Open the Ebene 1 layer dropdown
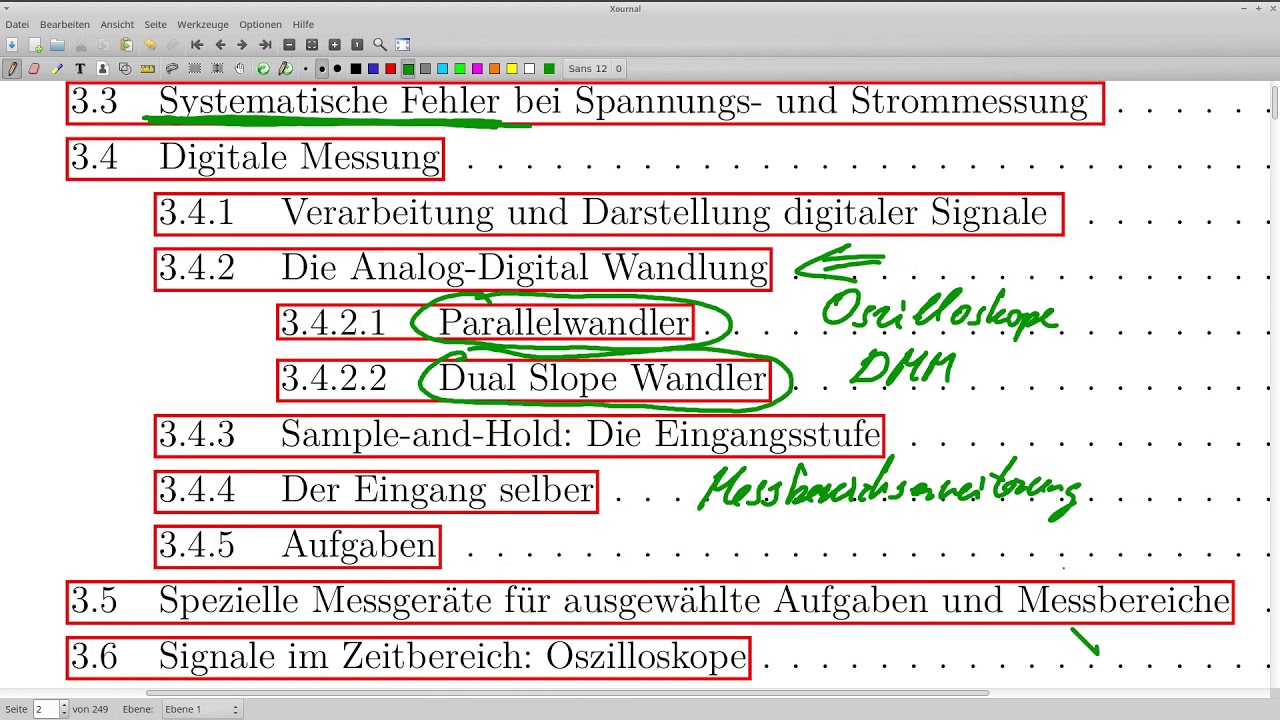This screenshot has width=1280, height=720. click(202, 709)
